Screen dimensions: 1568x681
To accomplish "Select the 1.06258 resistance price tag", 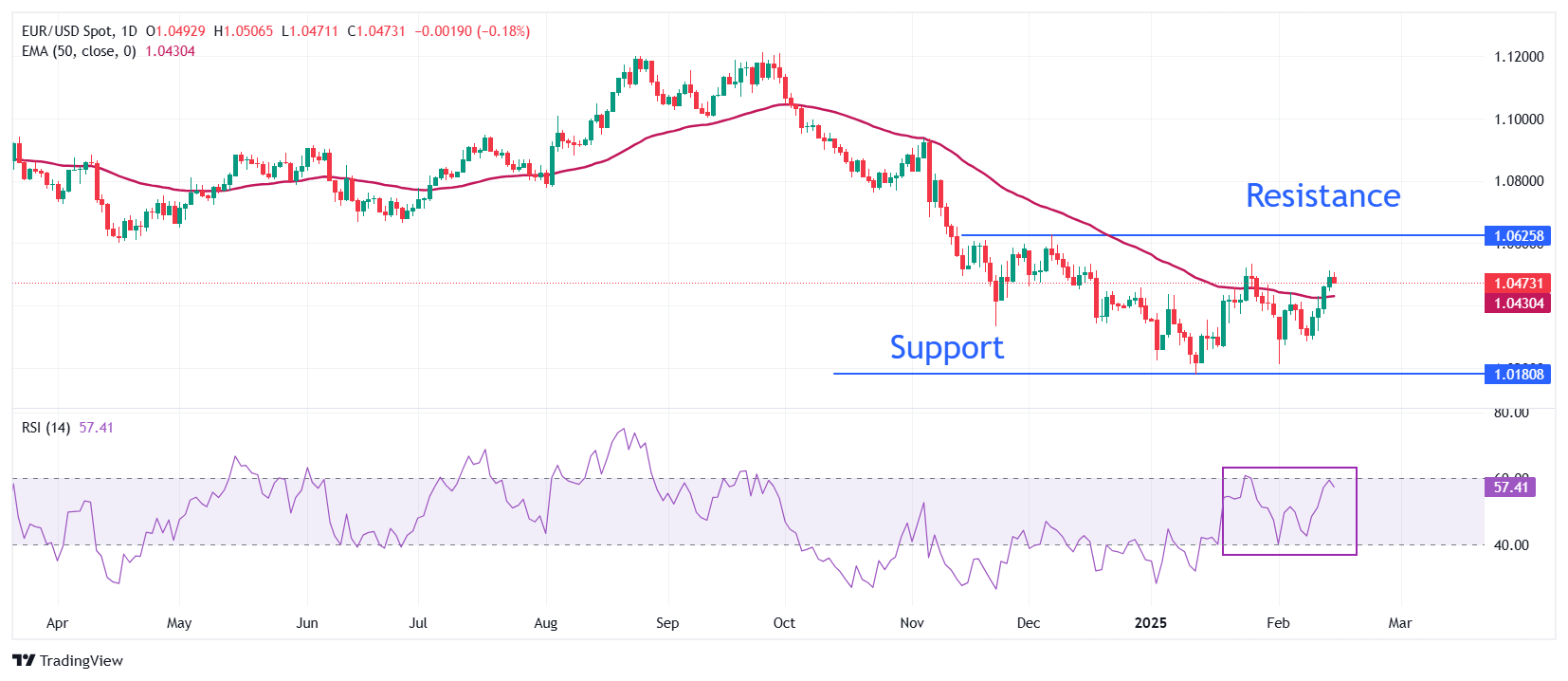I will (1518, 235).
